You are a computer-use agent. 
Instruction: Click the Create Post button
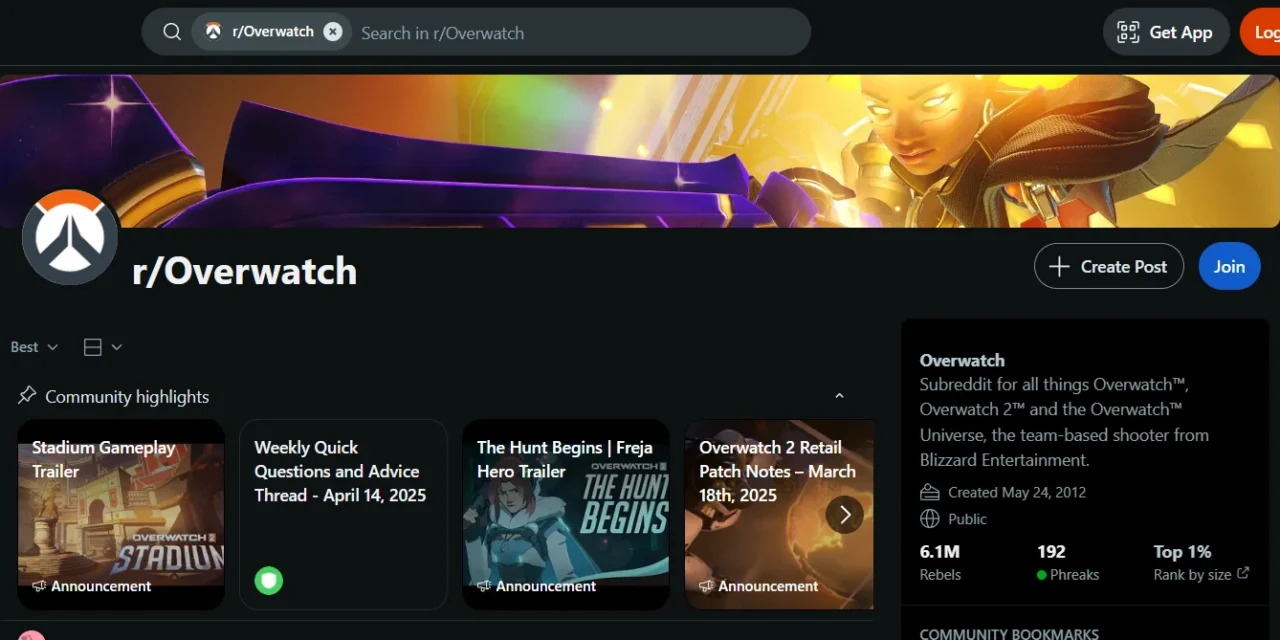click(x=1109, y=266)
